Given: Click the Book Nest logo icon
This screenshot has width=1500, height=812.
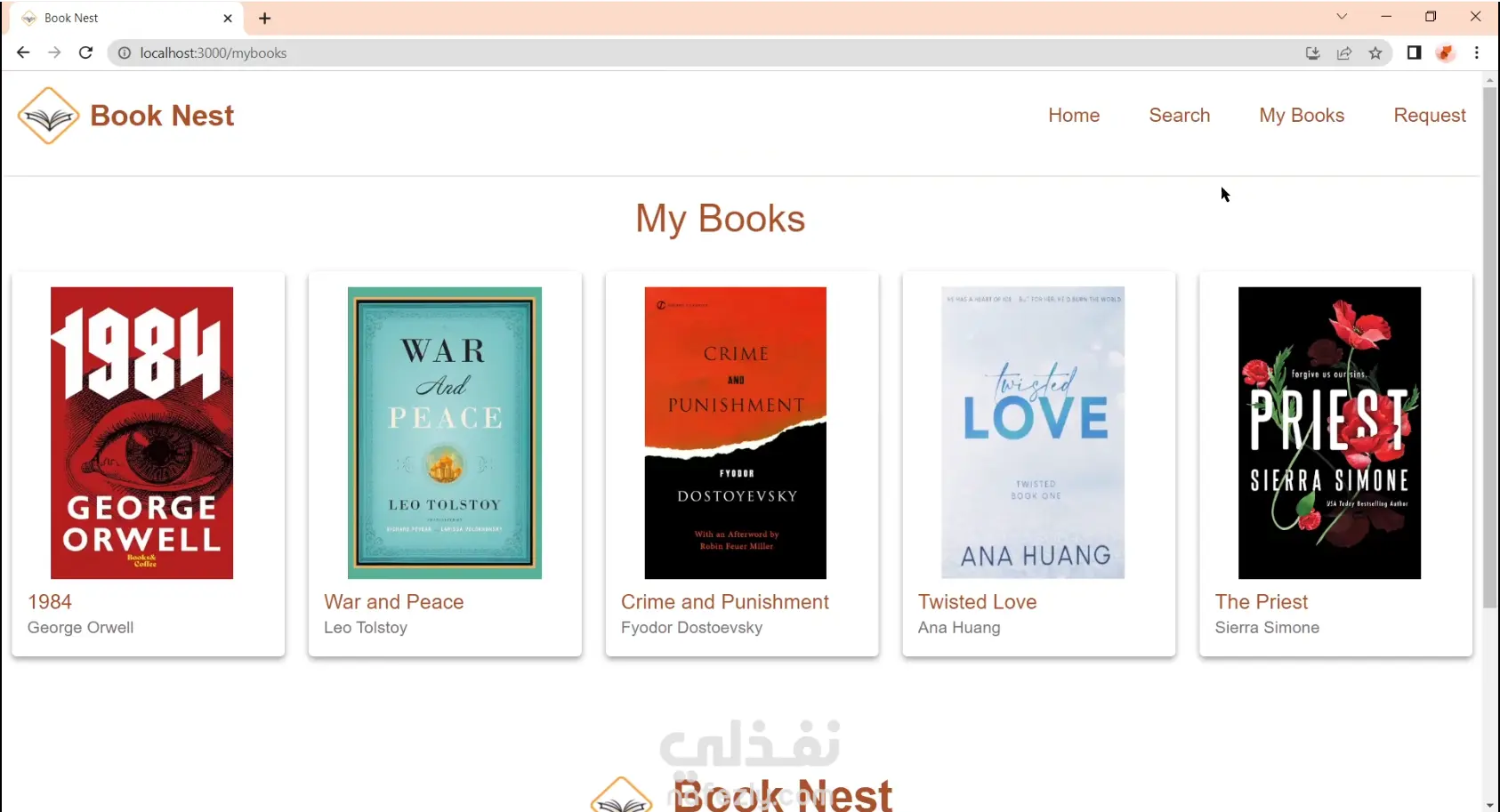Looking at the screenshot, I should coord(49,116).
